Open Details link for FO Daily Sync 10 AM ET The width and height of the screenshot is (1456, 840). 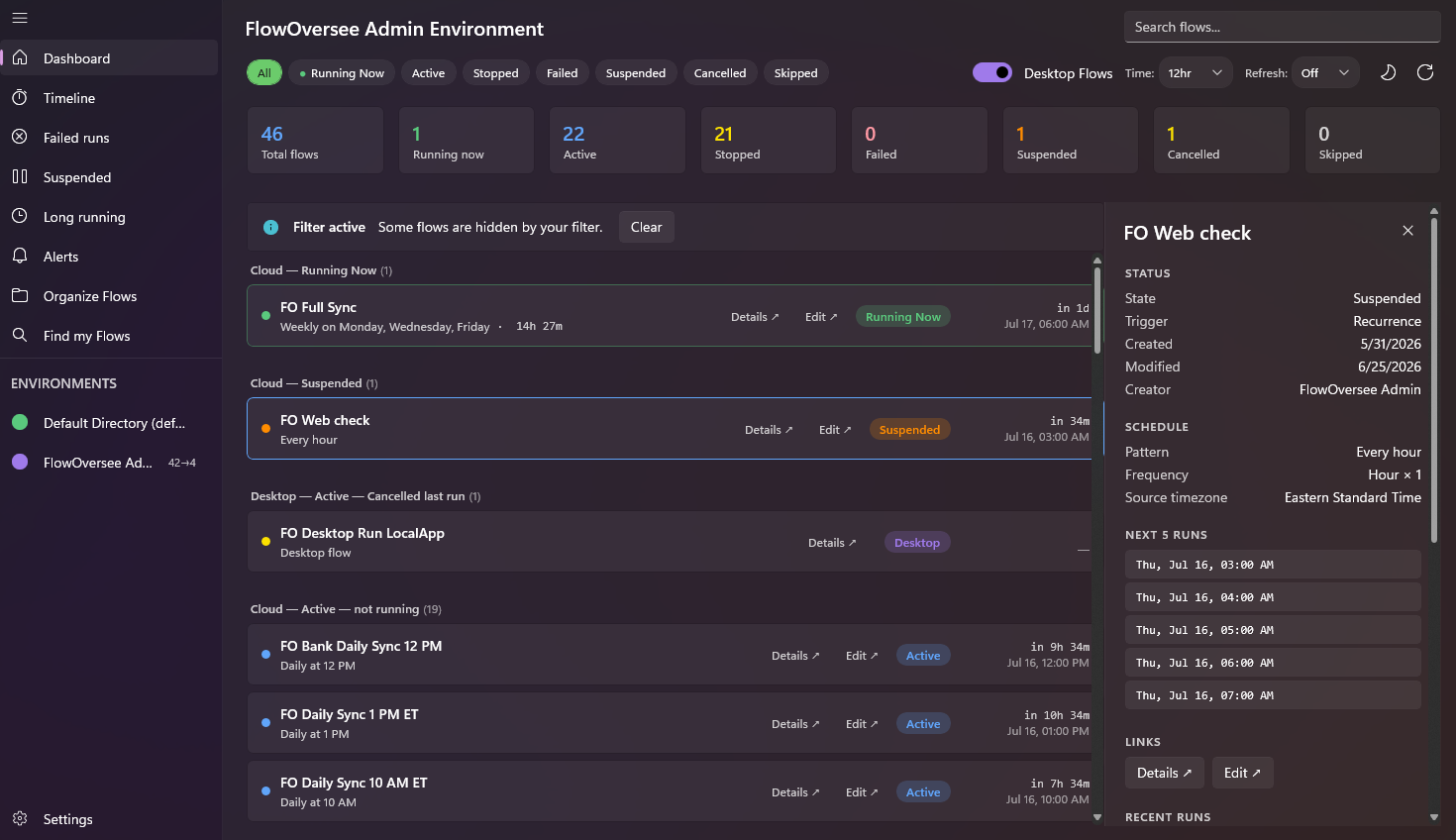point(795,792)
